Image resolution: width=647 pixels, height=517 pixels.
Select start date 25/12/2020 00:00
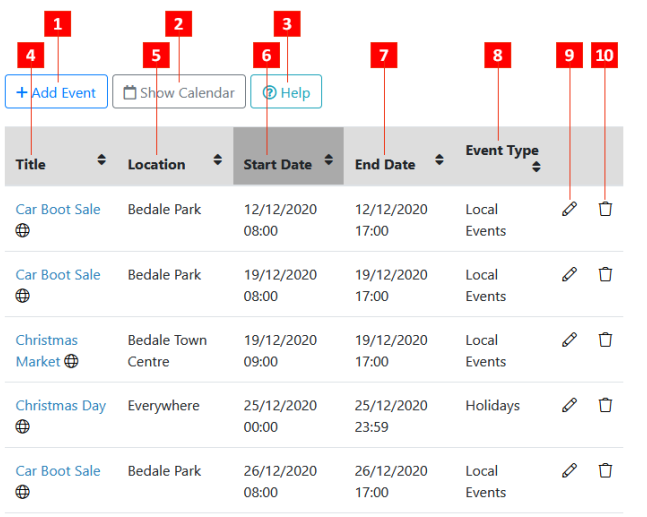[280, 416]
